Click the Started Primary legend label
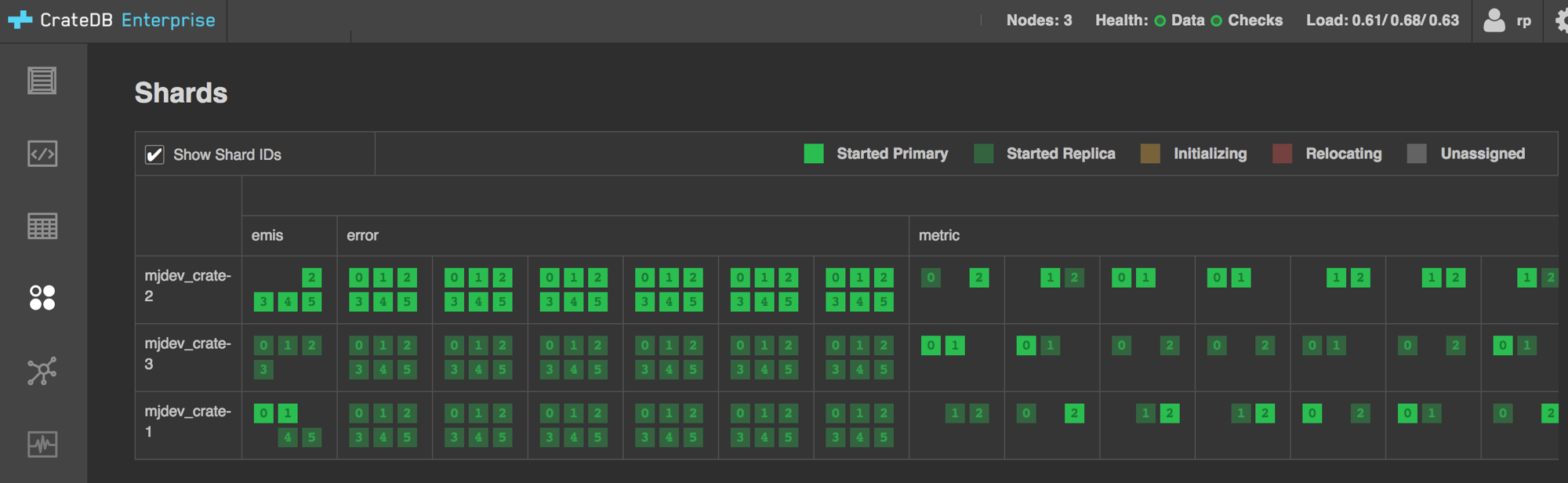The width and height of the screenshot is (1568, 483). point(892,154)
